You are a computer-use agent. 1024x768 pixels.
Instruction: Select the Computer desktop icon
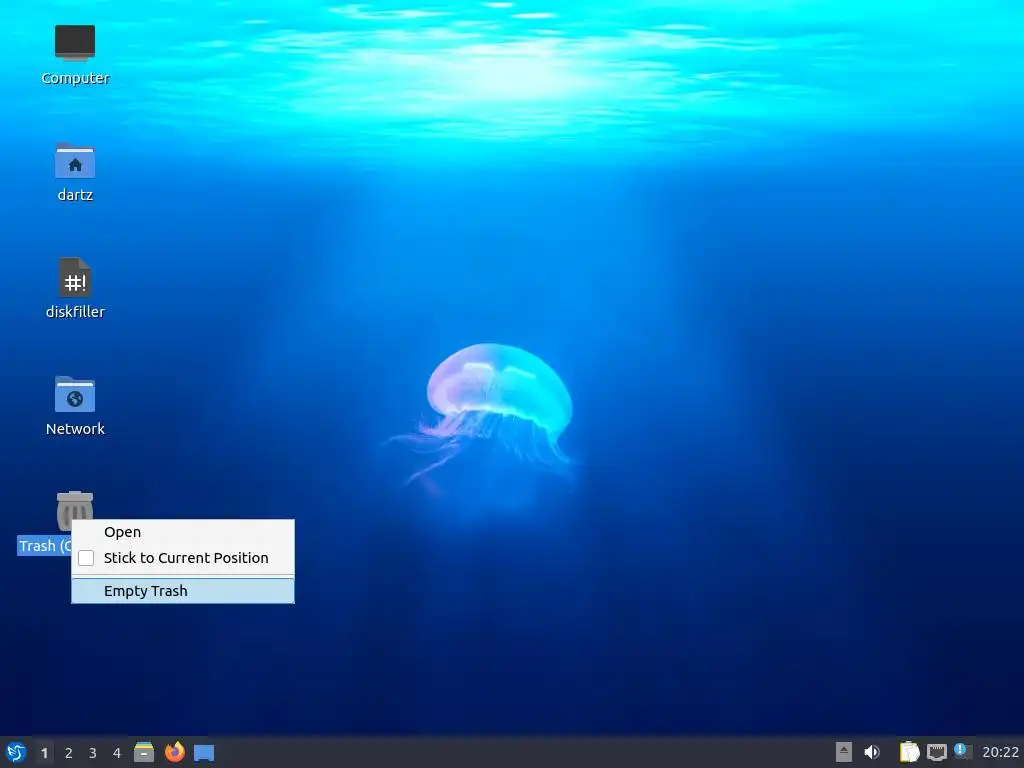[75, 43]
